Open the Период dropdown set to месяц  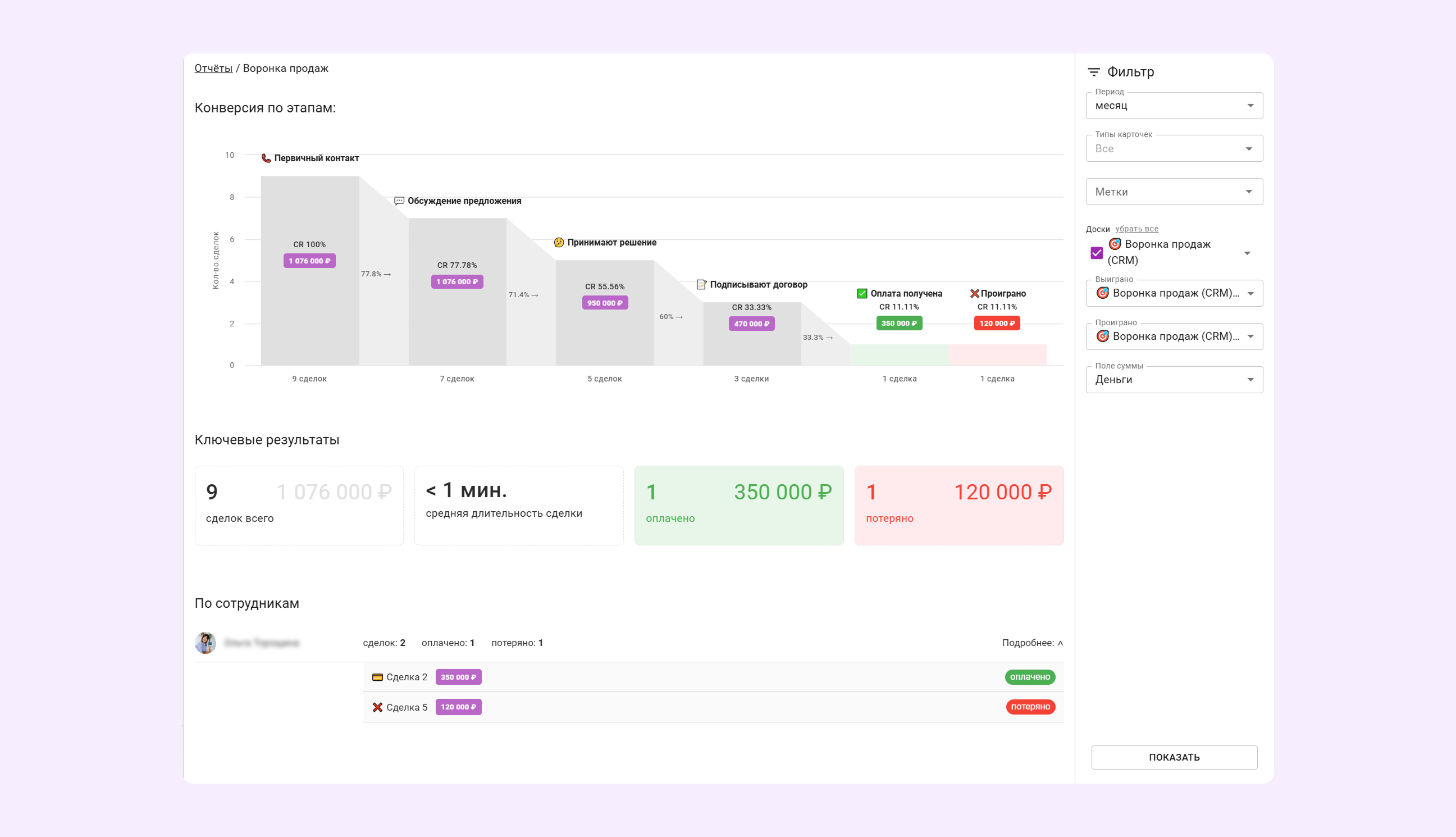[1174, 106]
